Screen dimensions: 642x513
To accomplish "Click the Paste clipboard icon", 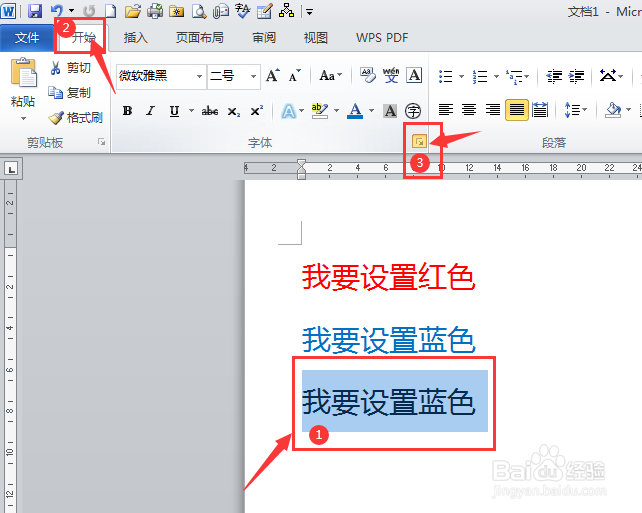I will pyautogui.click(x=23, y=72).
